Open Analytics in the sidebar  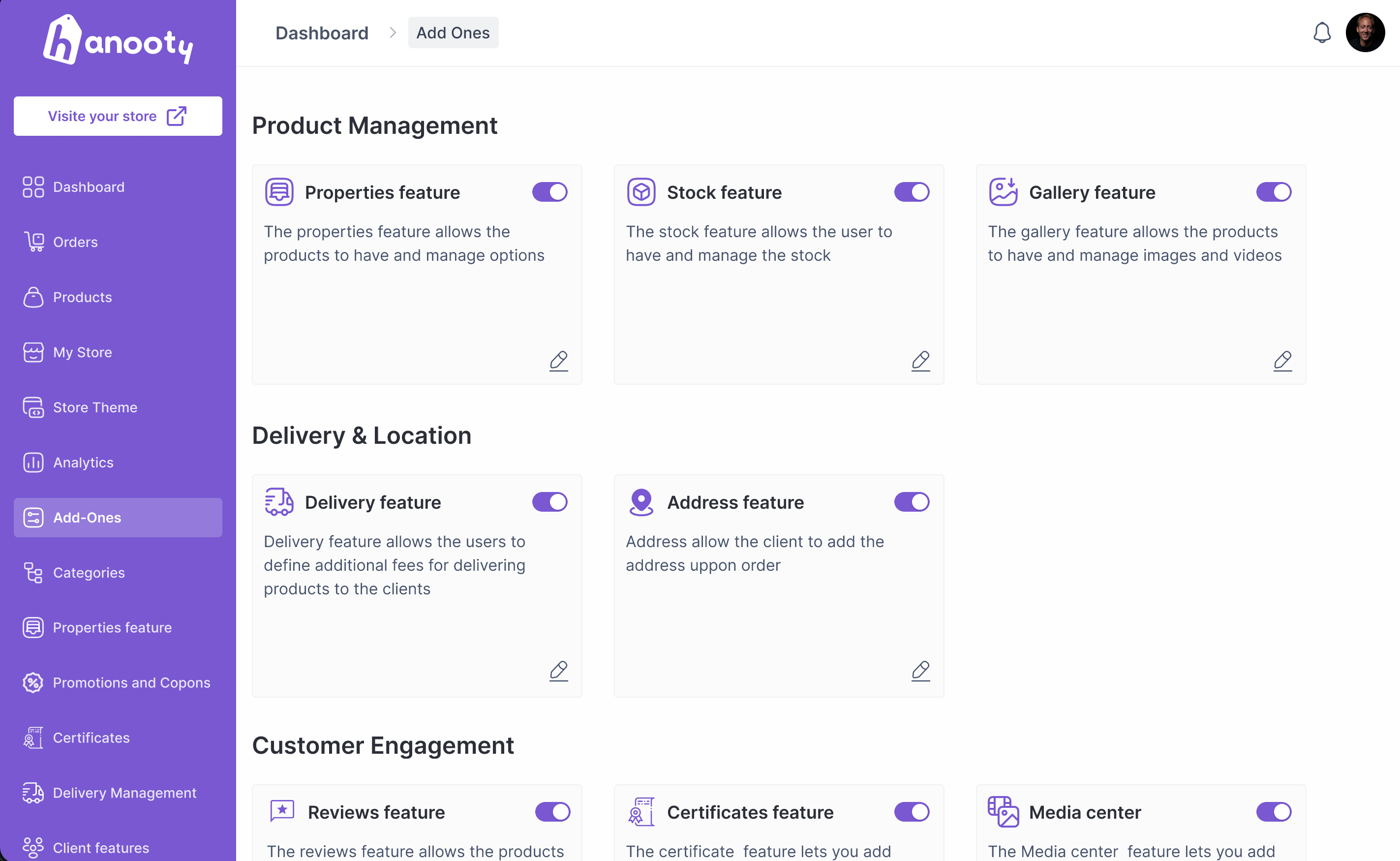click(x=118, y=462)
